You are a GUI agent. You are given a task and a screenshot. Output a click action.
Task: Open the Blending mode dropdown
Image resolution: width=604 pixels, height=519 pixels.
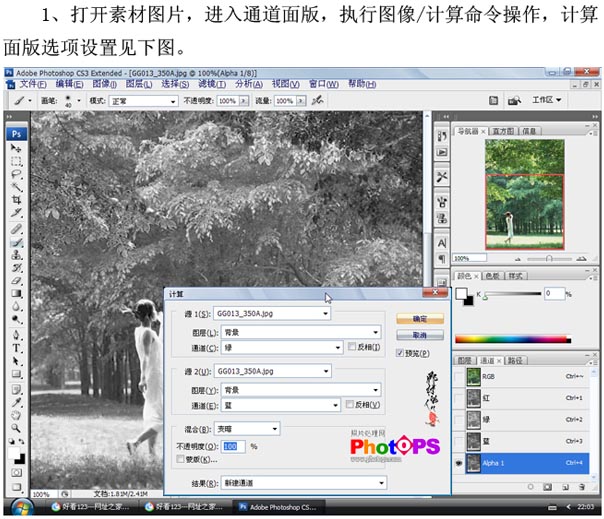point(247,428)
